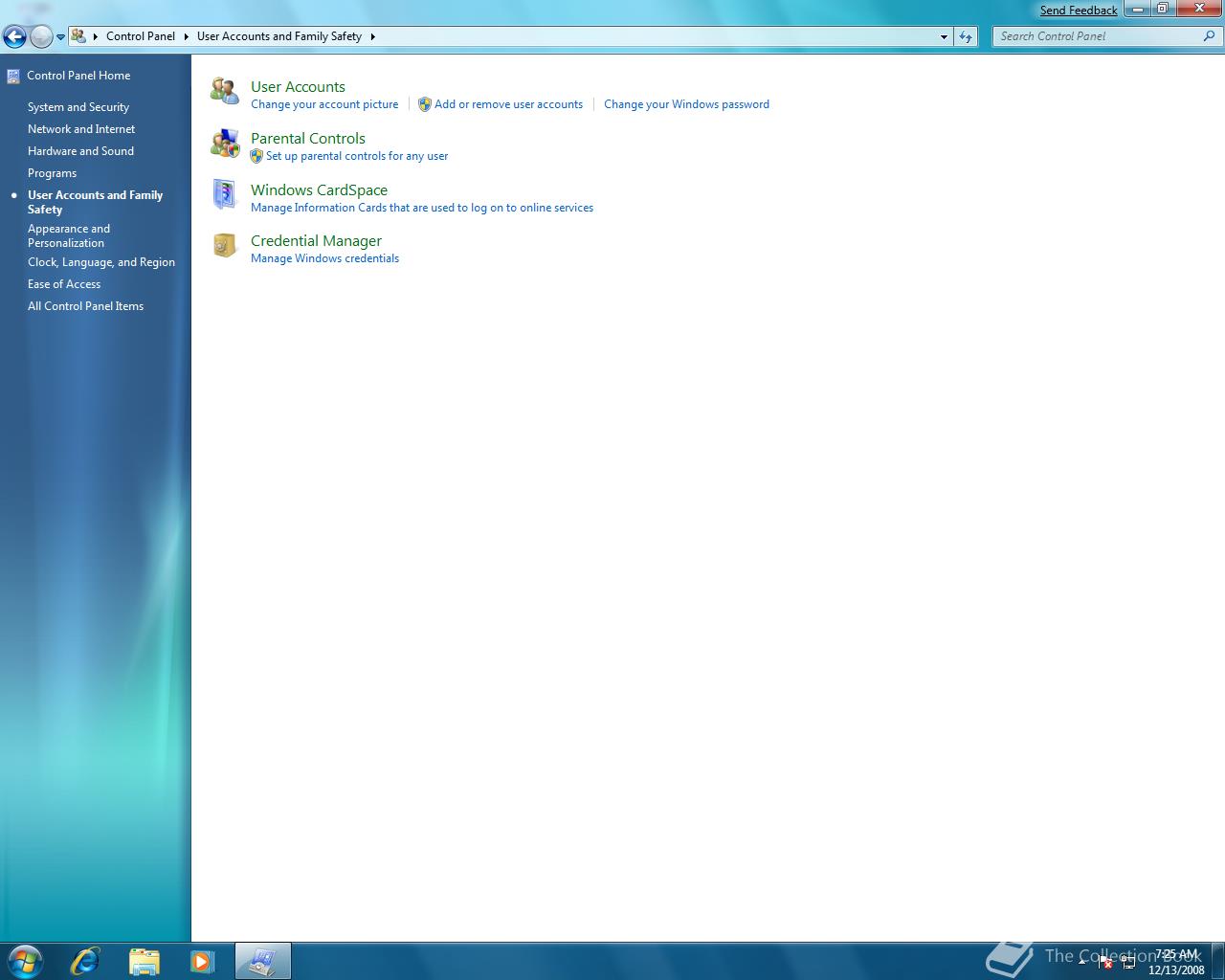Viewport: 1225px width, 980px height.
Task: Open Appearance and Personalization category
Action: pos(69,235)
